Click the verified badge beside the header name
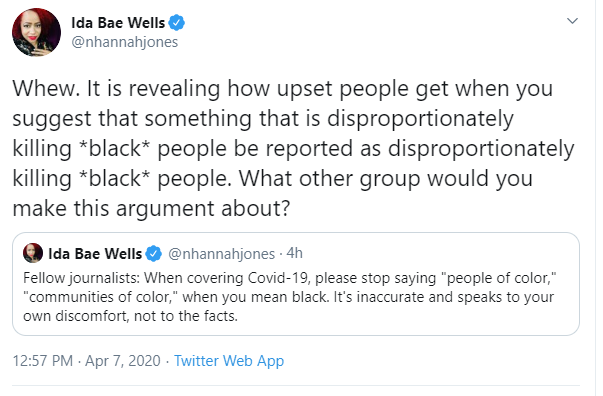This screenshot has width=603, height=396. [177, 23]
